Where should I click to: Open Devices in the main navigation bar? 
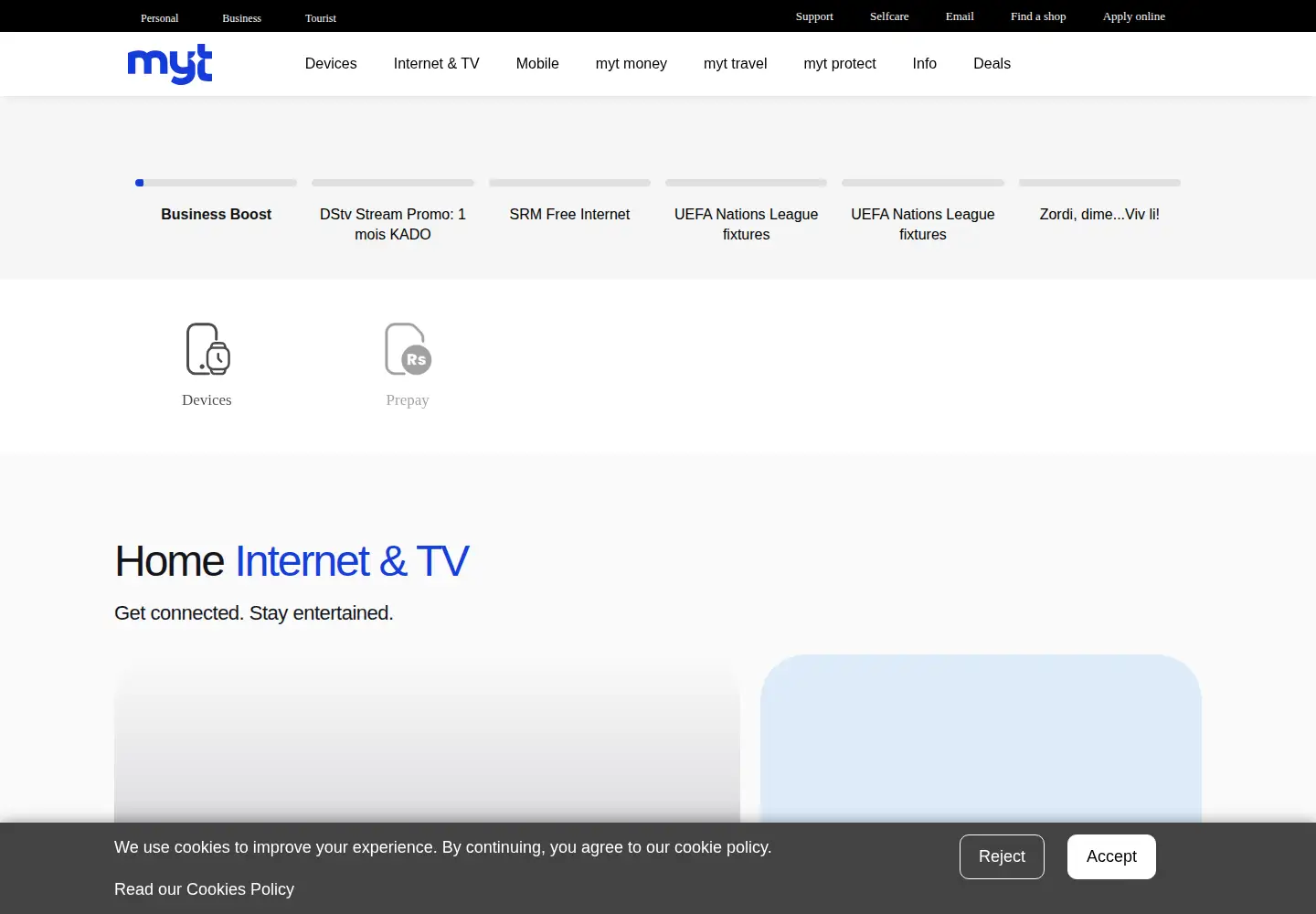click(331, 64)
